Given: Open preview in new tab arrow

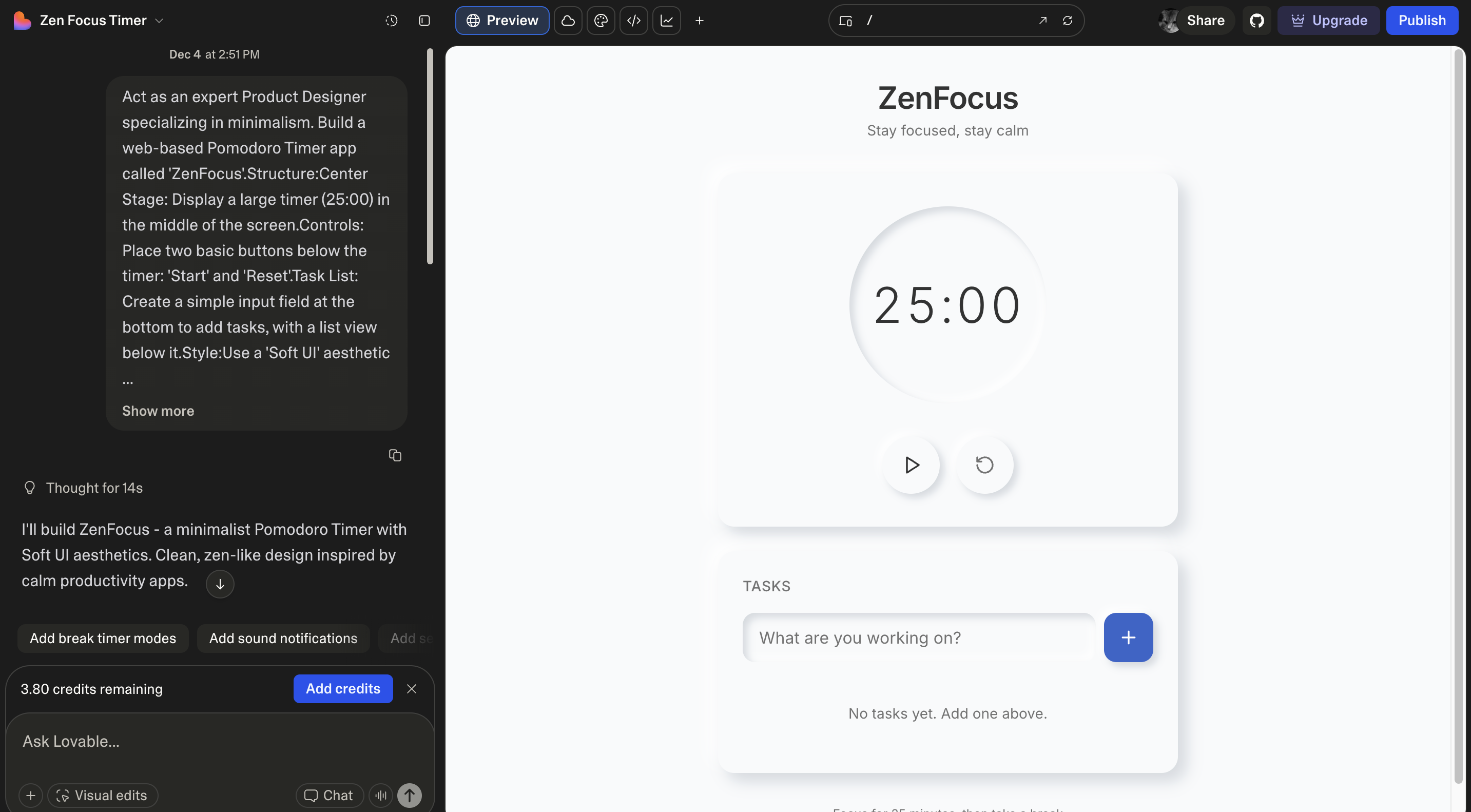Looking at the screenshot, I should point(1043,21).
